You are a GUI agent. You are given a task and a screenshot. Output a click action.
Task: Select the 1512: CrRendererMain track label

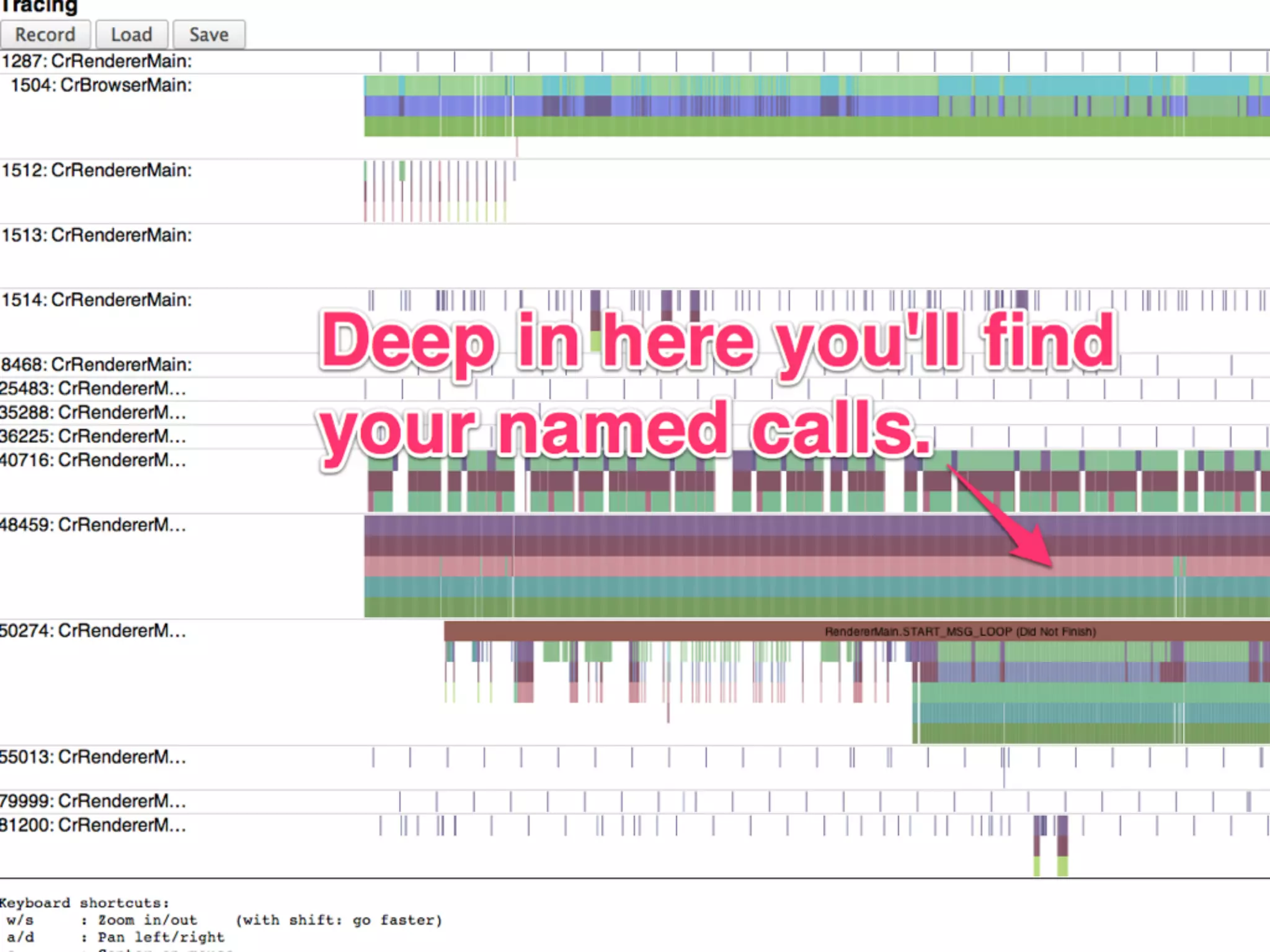[97, 170]
